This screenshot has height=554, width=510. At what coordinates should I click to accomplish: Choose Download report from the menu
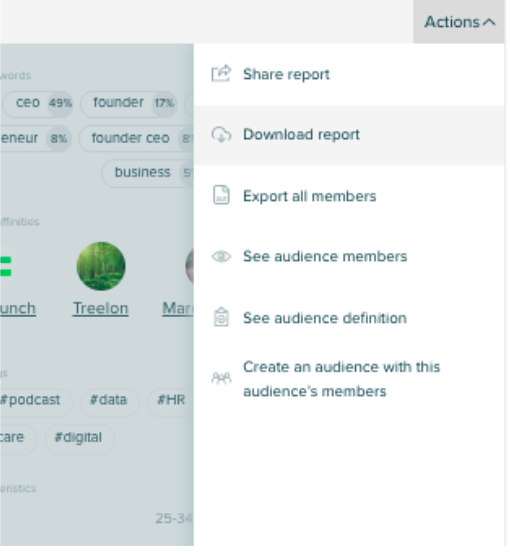pos(349,135)
